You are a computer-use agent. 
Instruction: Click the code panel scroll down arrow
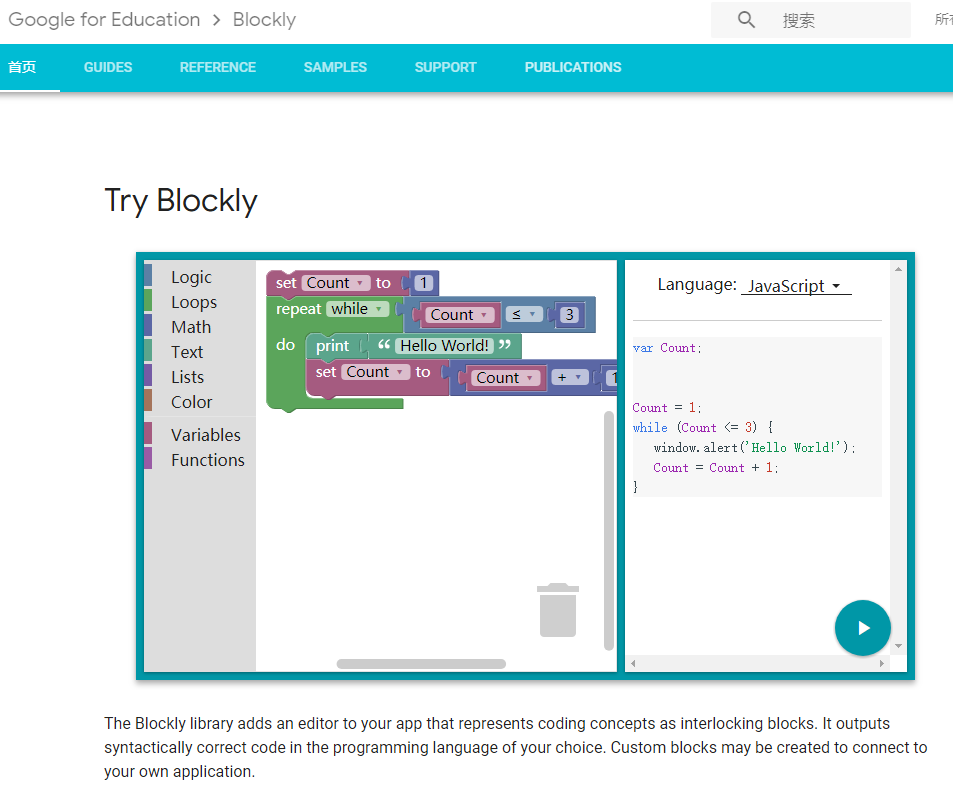tap(898, 646)
